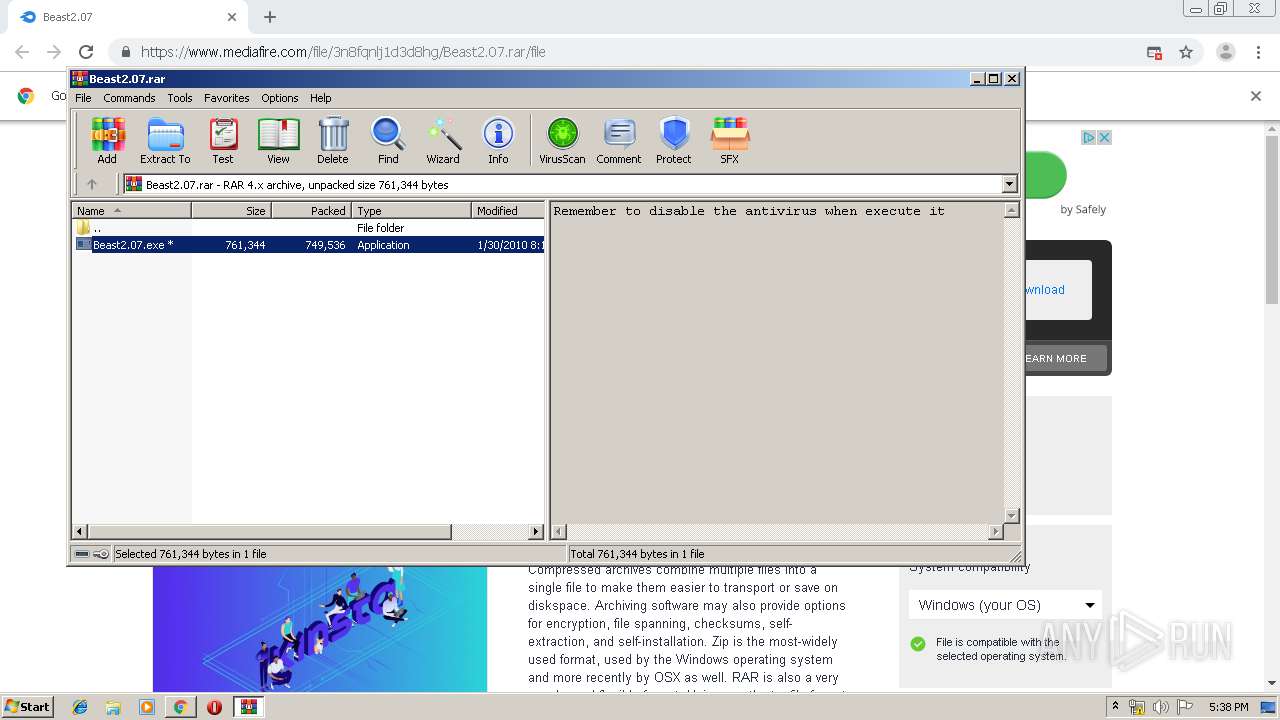Sort file list by Size column
1280x720 pixels.
tap(231, 210)
